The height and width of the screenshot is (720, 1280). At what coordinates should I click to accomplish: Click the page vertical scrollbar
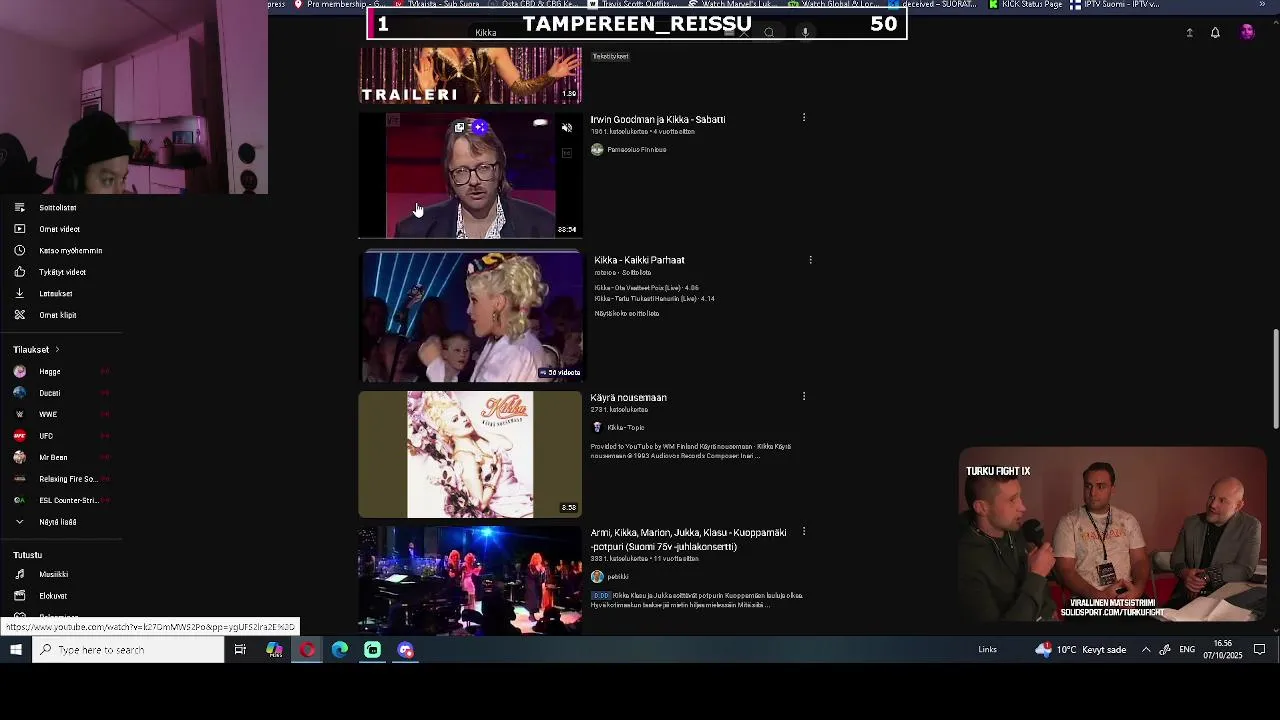[1275, 380]
